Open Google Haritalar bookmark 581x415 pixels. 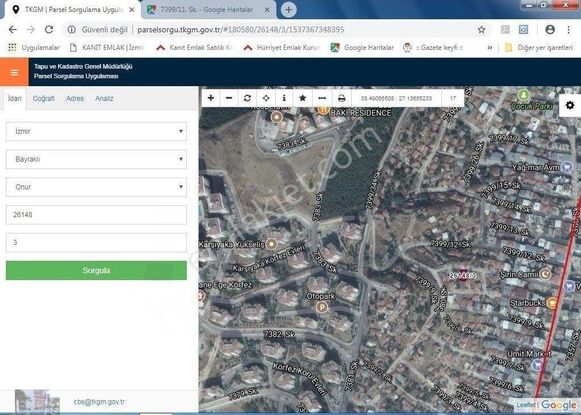362,47
